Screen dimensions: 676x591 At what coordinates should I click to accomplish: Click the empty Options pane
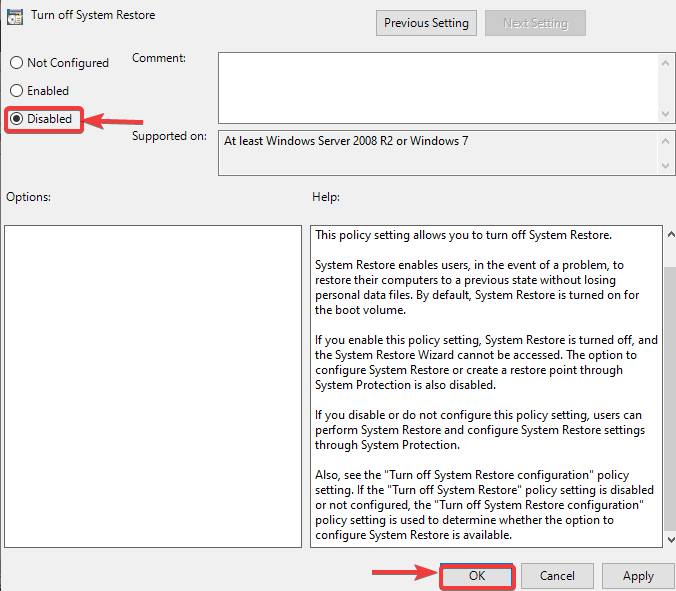[x=153, y=386]
